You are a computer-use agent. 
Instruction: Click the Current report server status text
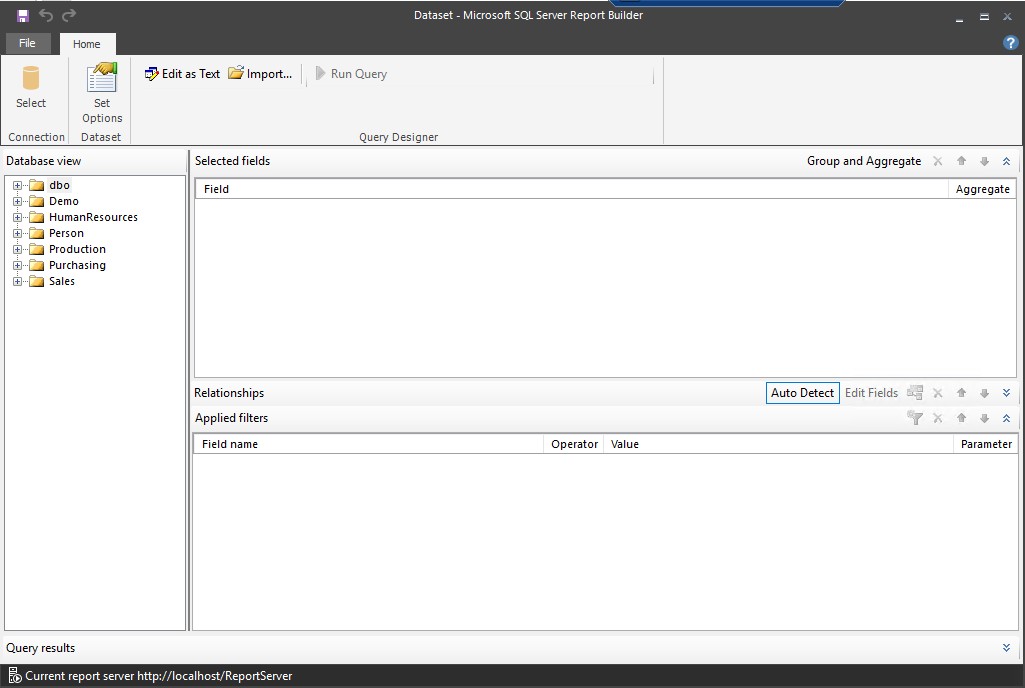pos(159,676)
